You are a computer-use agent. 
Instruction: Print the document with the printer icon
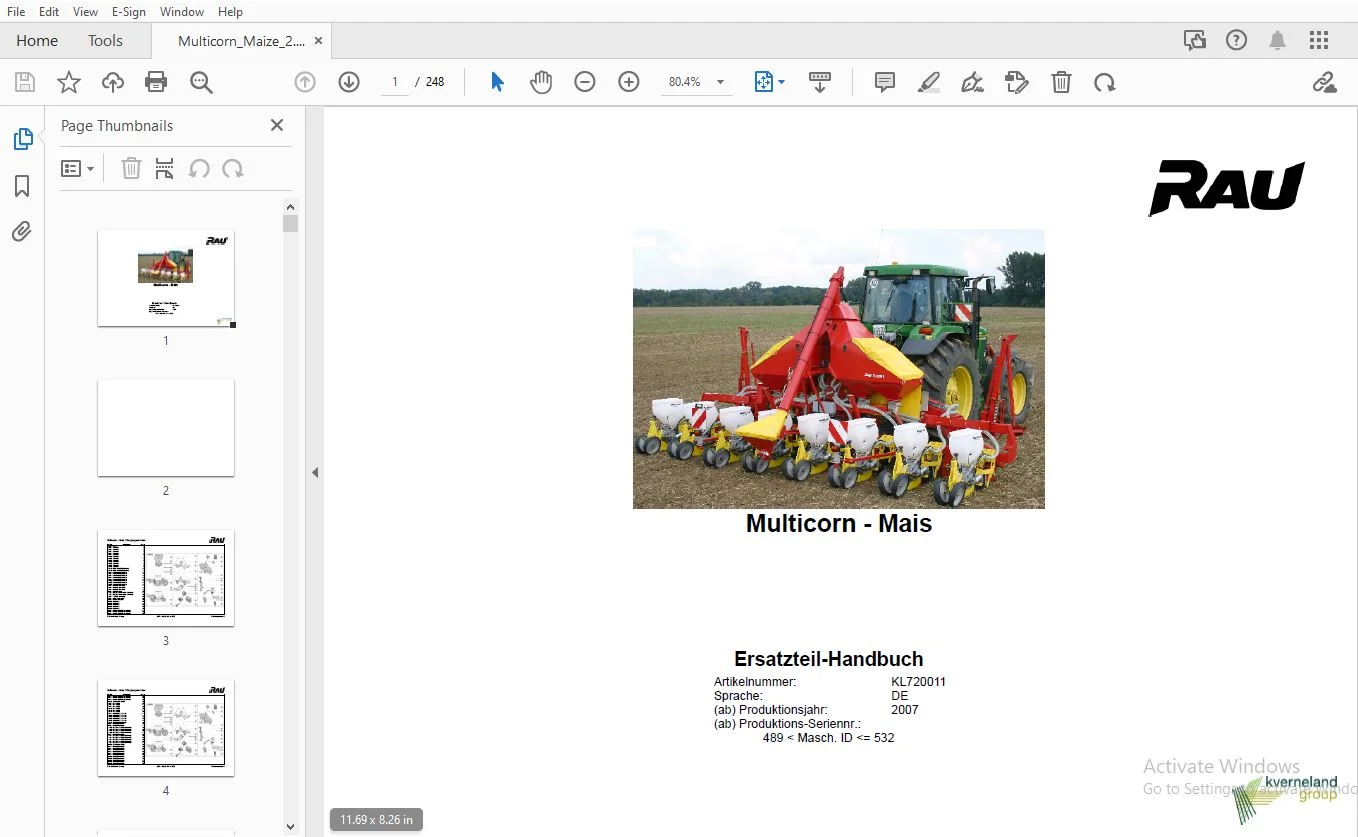tap(156, 82)
